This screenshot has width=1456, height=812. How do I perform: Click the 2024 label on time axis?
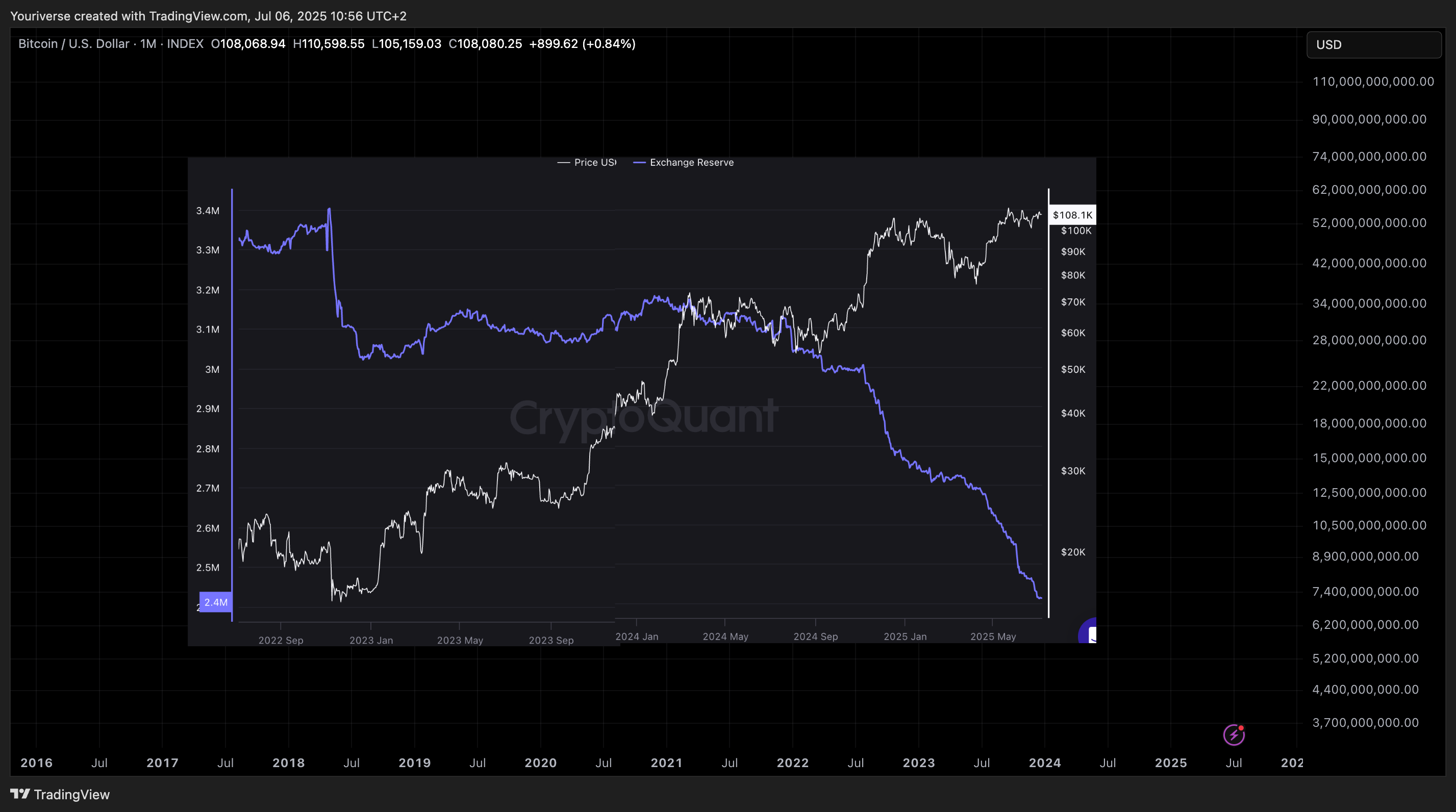click(x=1045, y=763)
